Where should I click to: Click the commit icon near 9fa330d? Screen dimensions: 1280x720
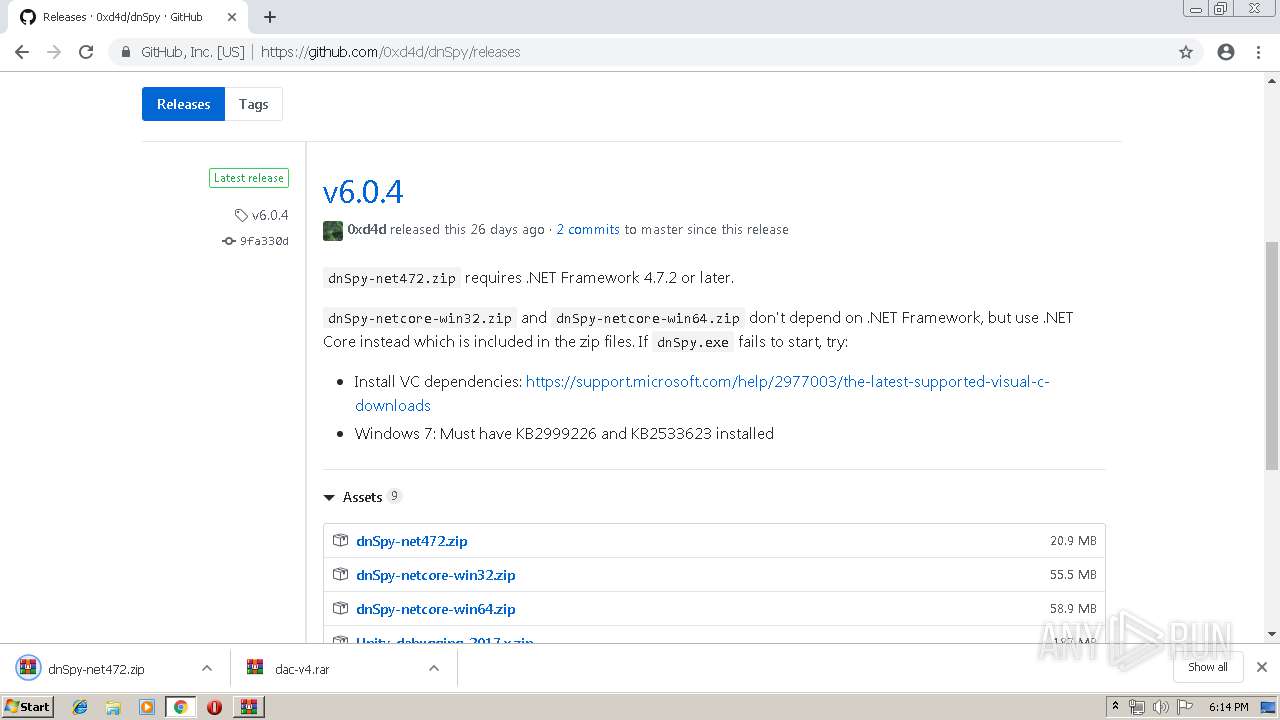pos(229,241)
